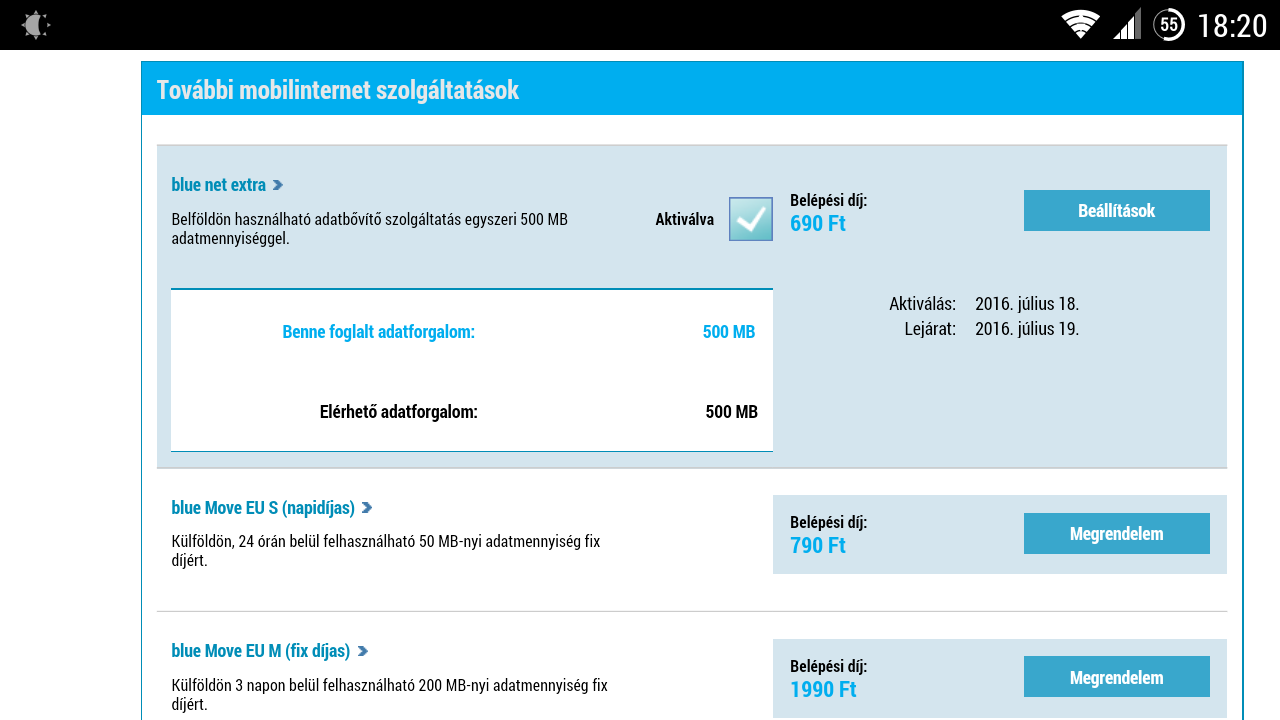
Task: Open blue Move EU M (fix díjas) link
Action: [x=260, y=651]
